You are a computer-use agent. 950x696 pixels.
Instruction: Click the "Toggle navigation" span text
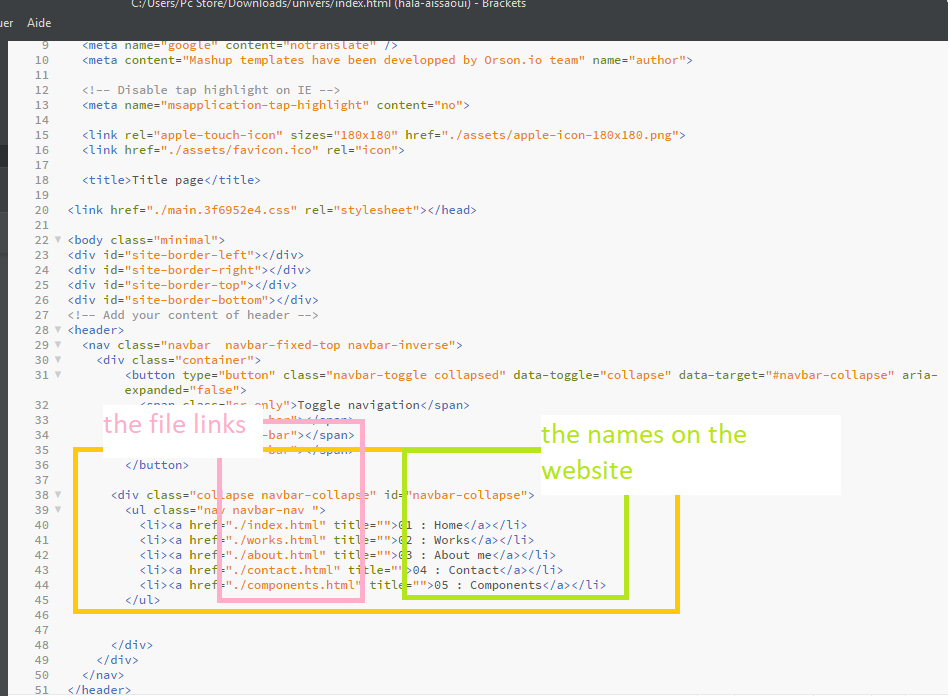[x=359, y=405]
